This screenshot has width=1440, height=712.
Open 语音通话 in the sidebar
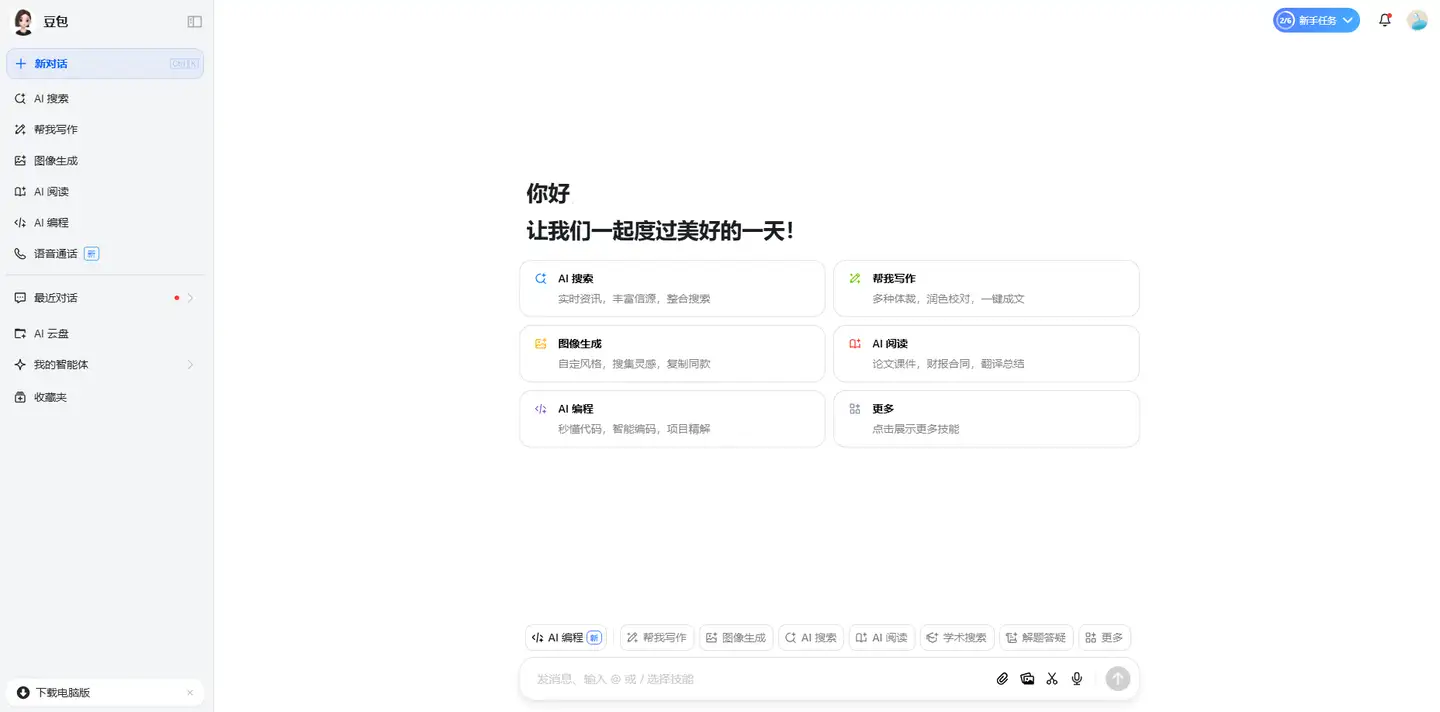point(105,254)
